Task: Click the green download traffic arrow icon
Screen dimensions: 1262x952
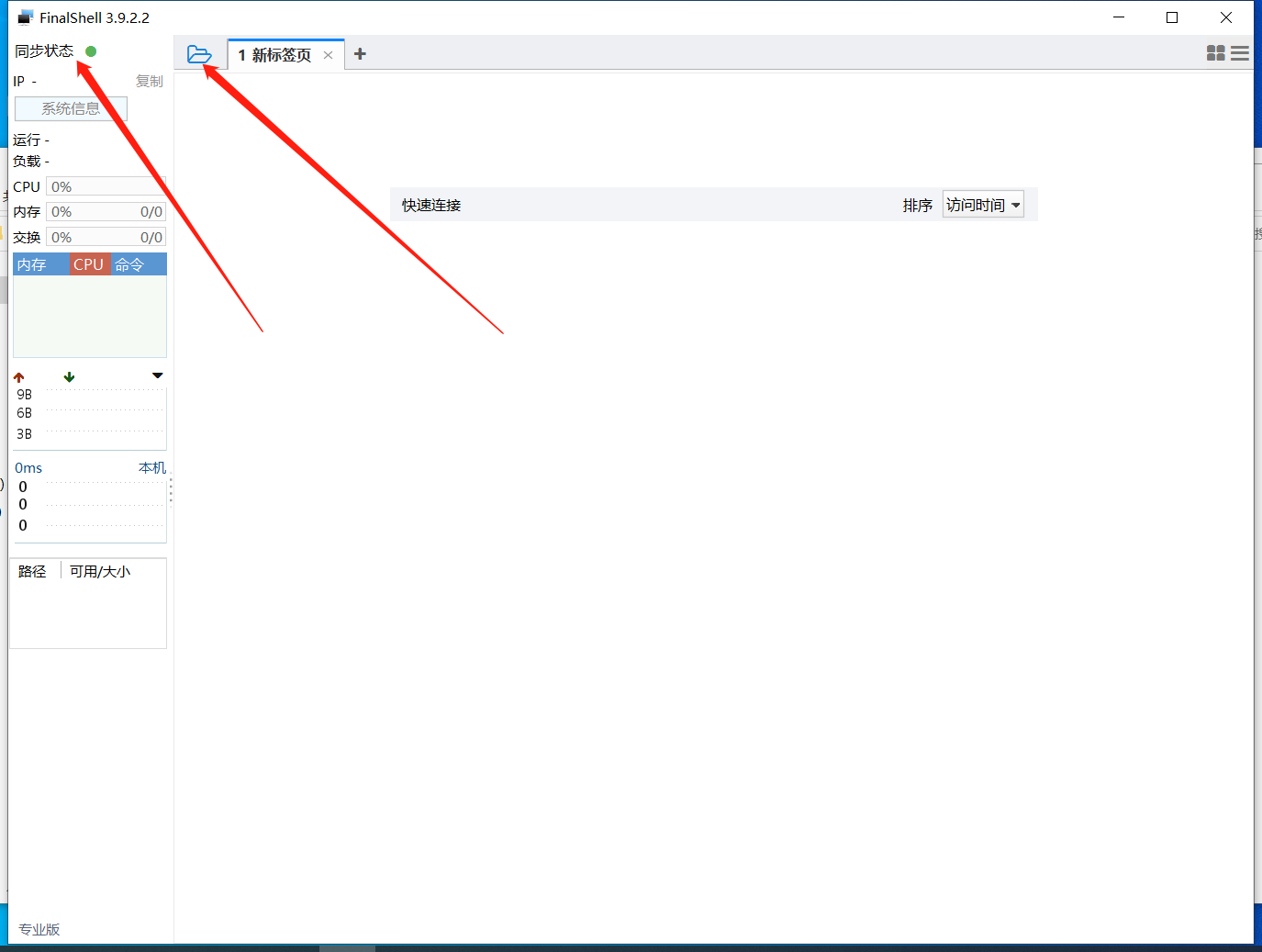Action: coord(69,376)
